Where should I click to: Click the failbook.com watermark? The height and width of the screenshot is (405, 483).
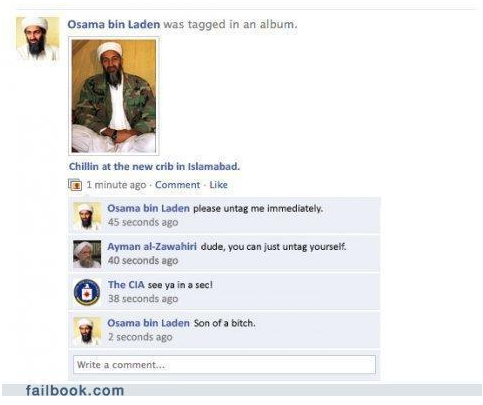(75, 390)
